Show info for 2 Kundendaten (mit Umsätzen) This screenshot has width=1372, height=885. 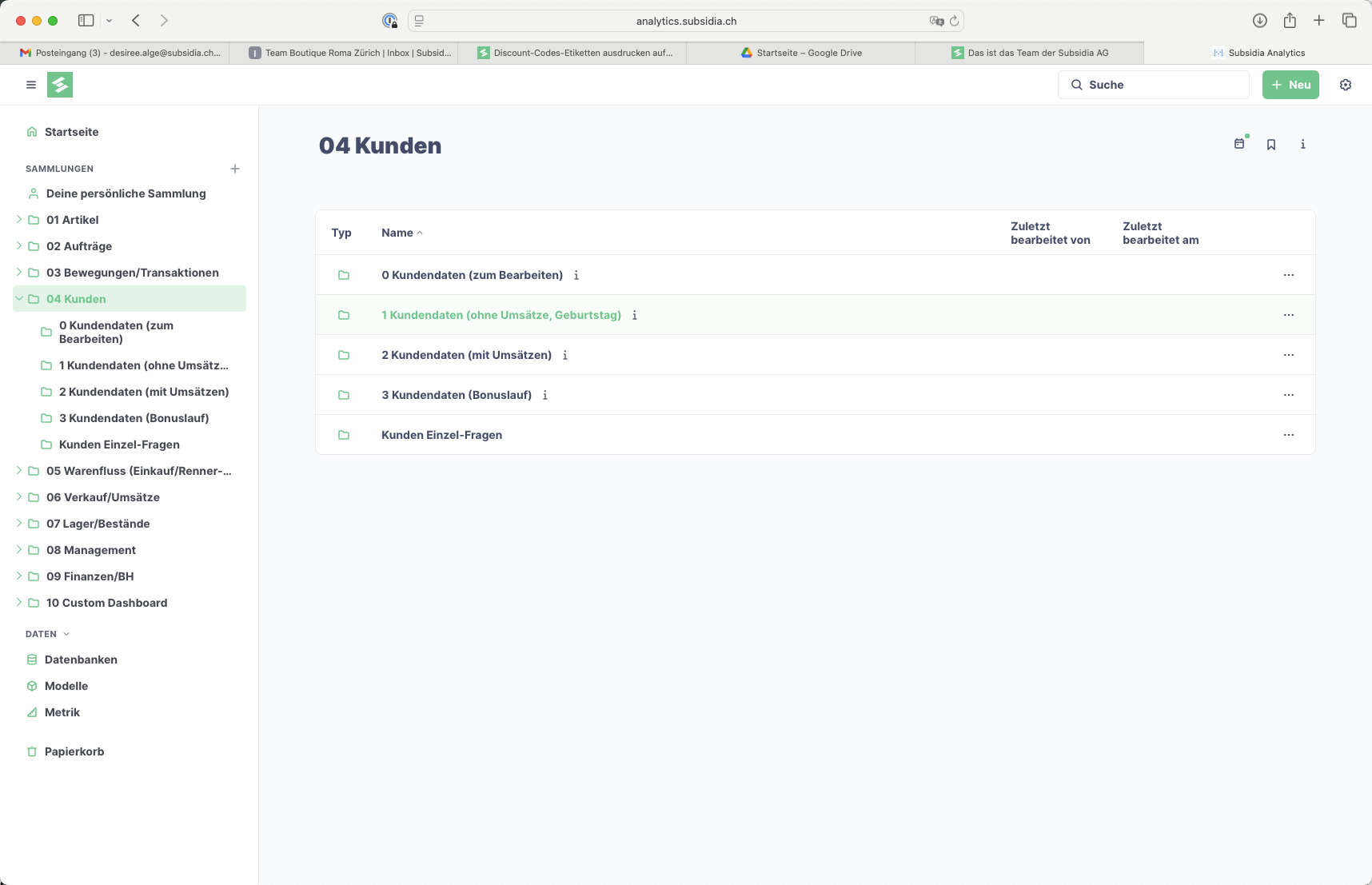[565, 355]
